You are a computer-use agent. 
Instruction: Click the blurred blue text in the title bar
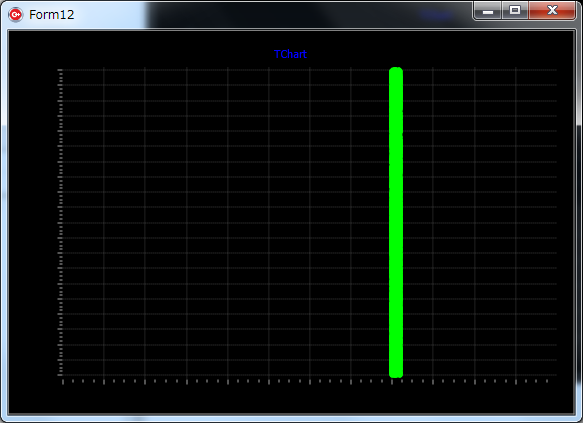436,15
